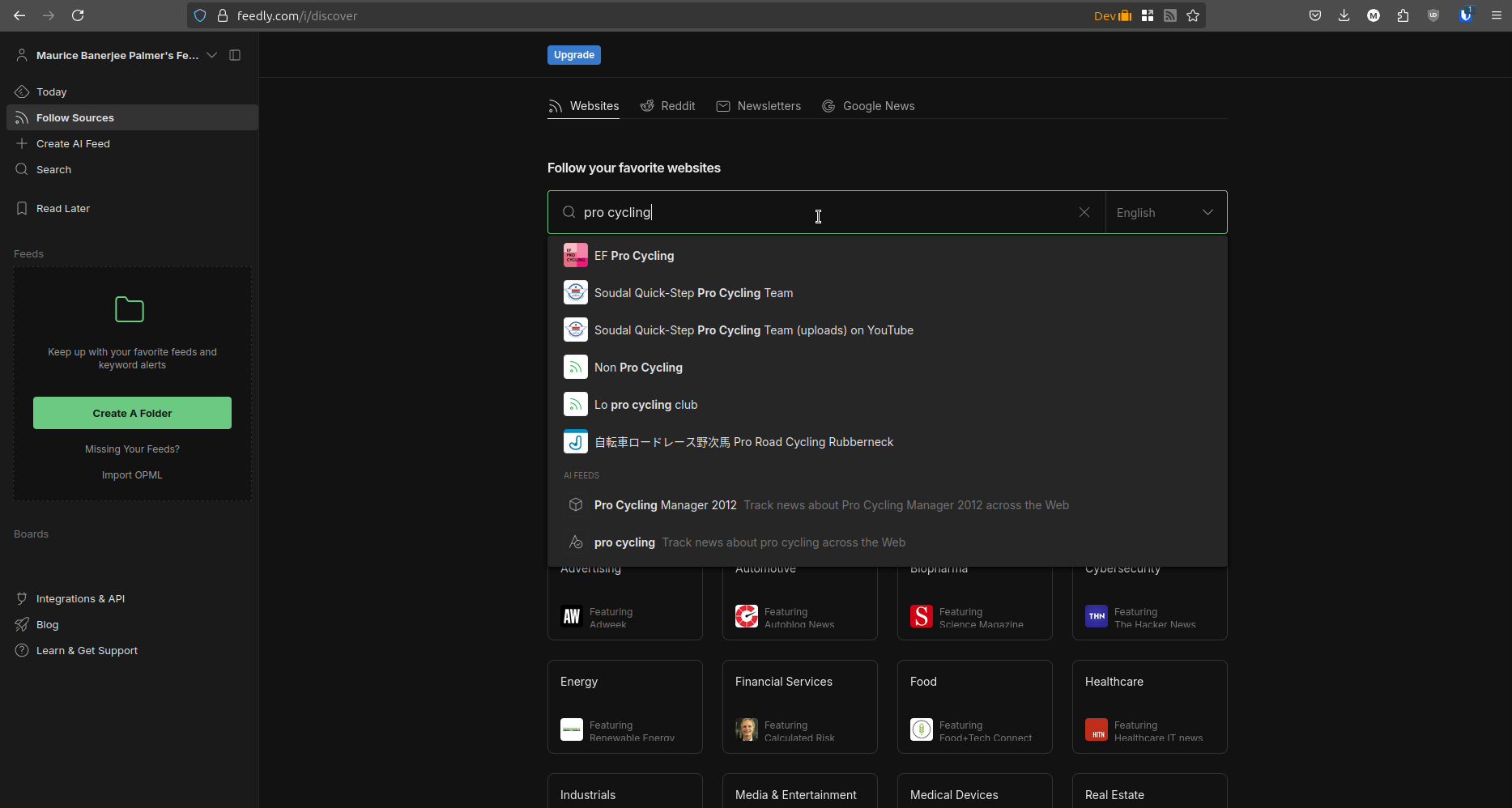Select EF Pro Cycling suggestion
Viewport: 1512px width, 808px height.
tap(634, 256)
